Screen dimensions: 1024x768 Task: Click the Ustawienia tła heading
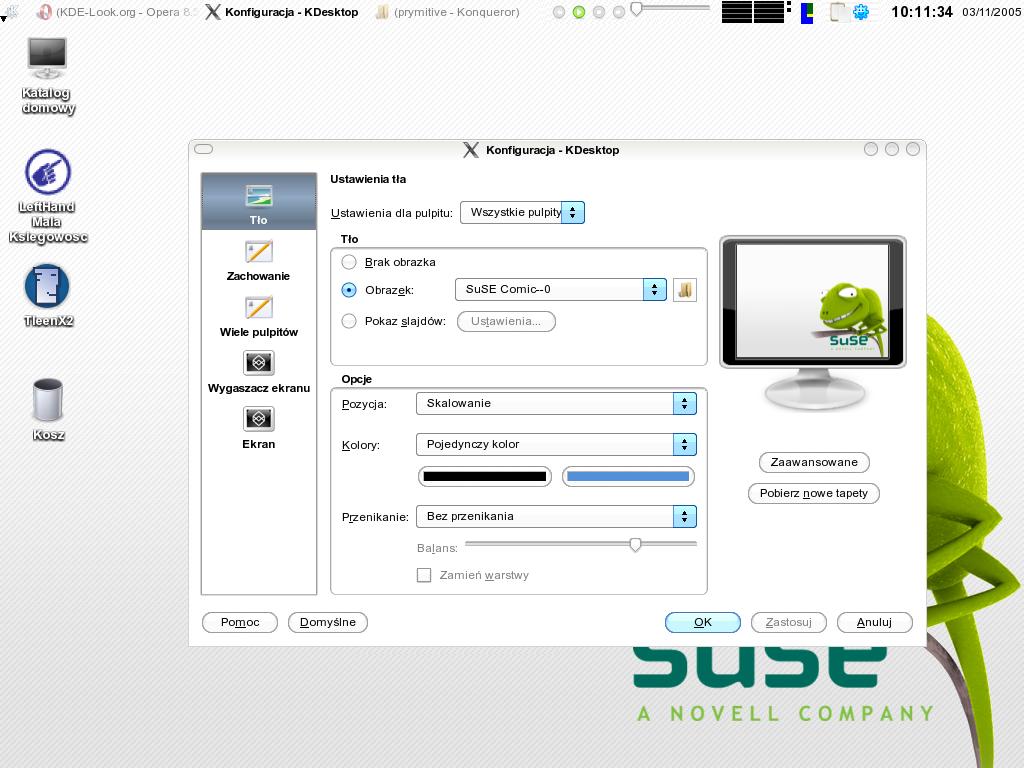(x=368, y=179)
